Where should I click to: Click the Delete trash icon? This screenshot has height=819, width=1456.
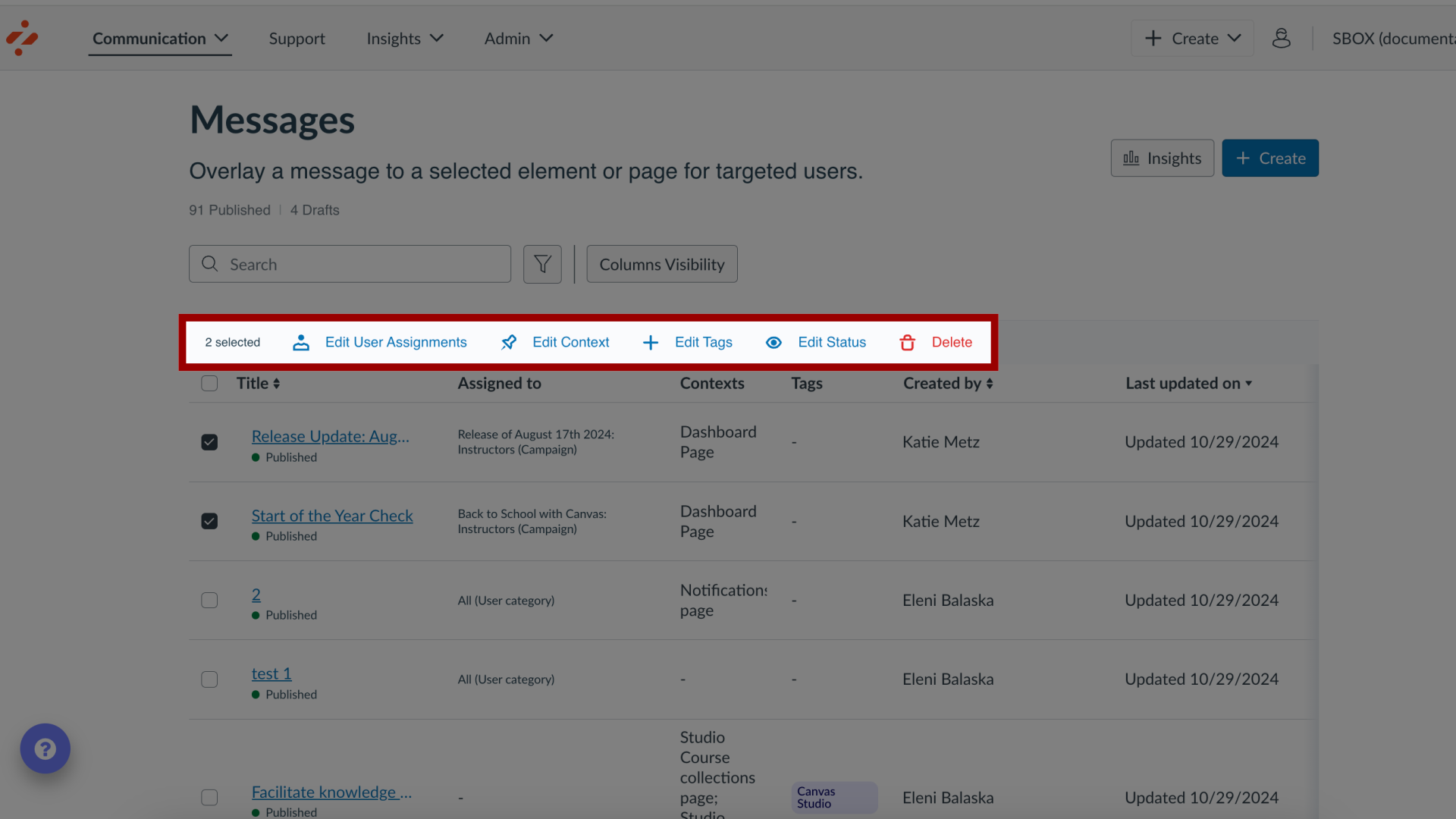[x=908, y=342]
